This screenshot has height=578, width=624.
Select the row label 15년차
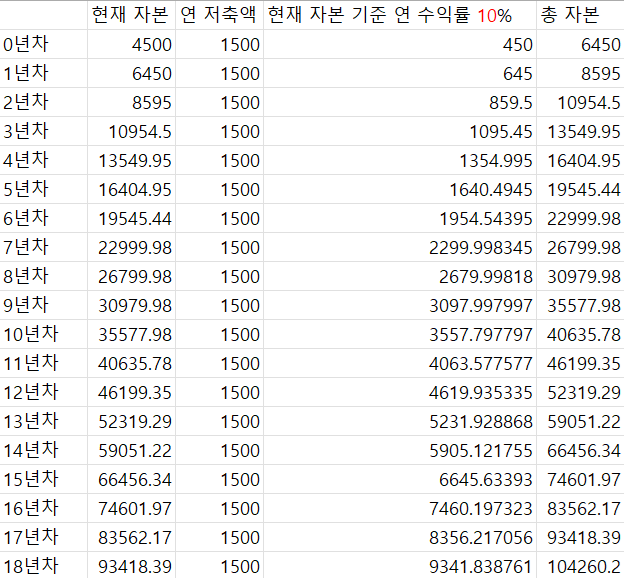[x=43, y=480]
